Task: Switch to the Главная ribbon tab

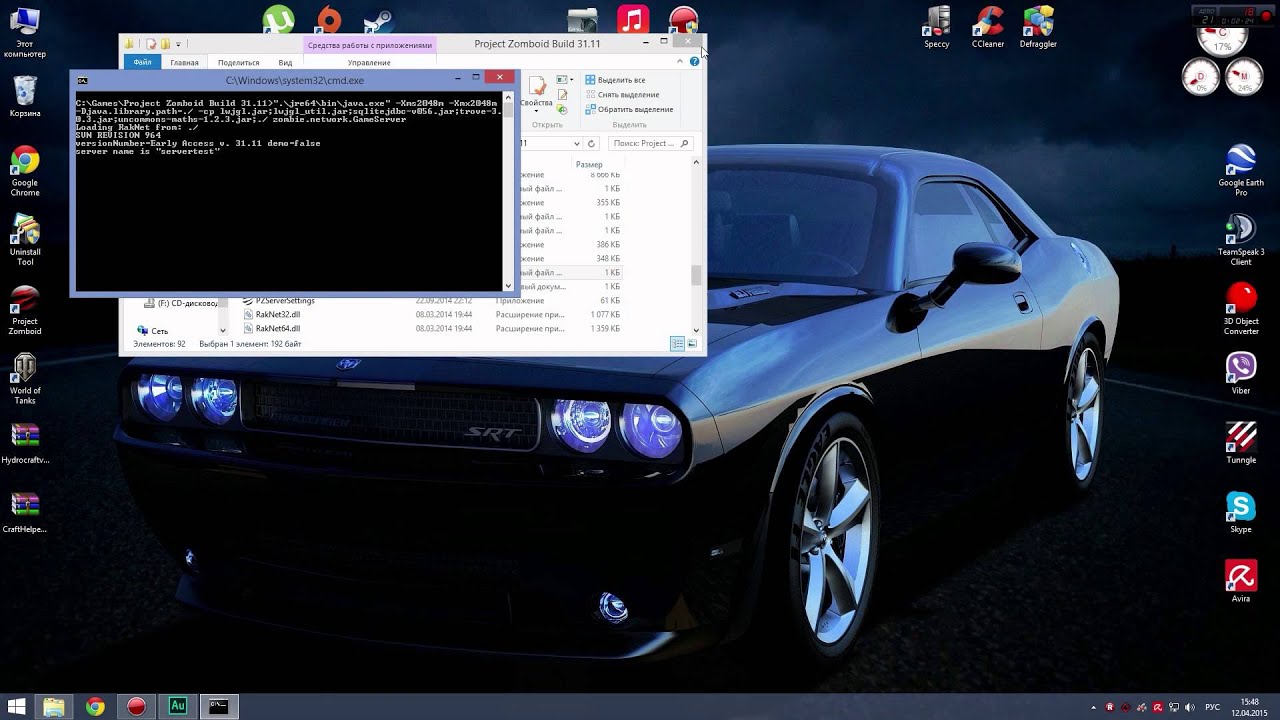Action: (184, 62)
